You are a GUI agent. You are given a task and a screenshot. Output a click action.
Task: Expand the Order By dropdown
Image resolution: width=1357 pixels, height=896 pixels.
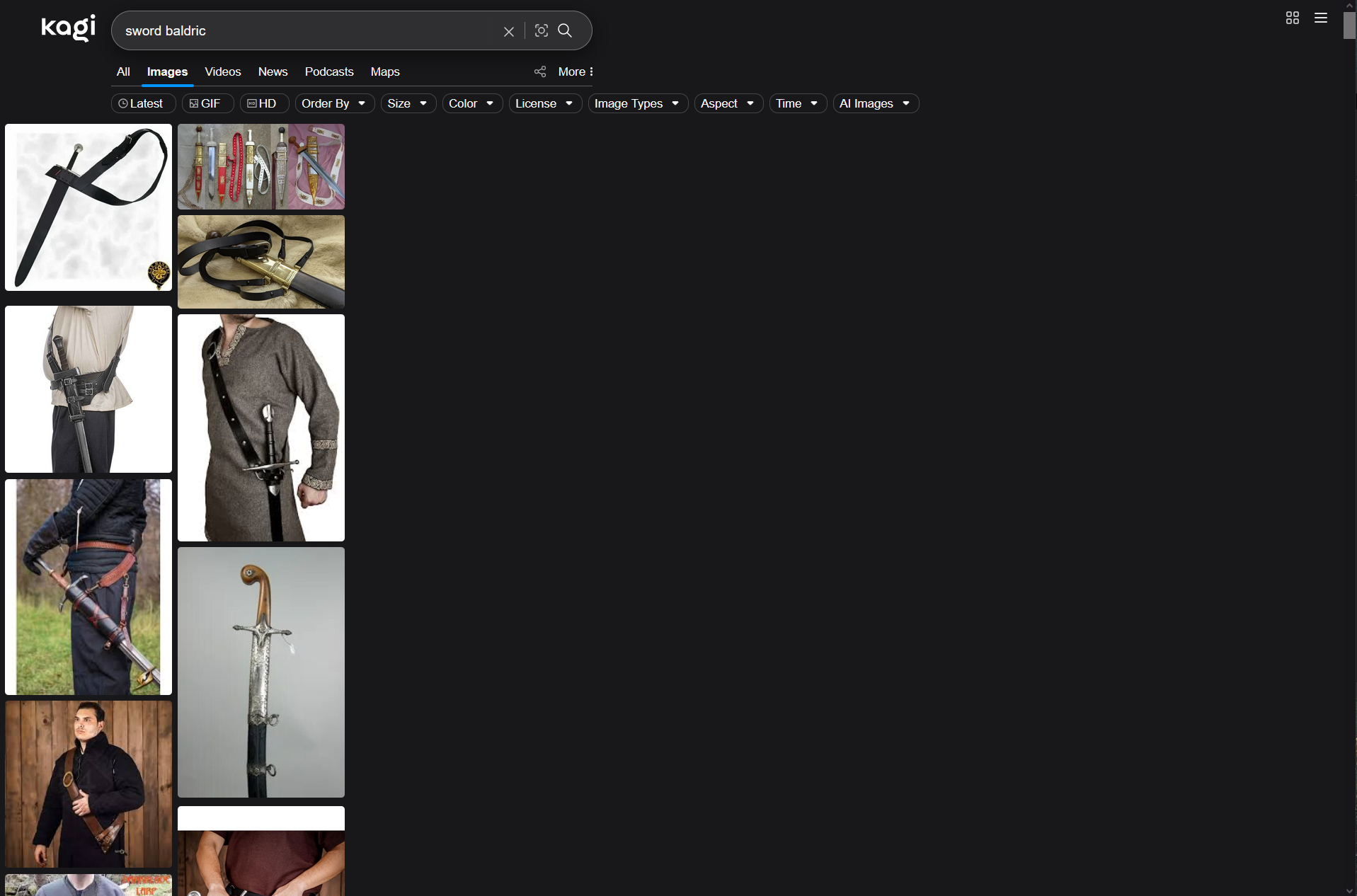click(x=334, y=103)
